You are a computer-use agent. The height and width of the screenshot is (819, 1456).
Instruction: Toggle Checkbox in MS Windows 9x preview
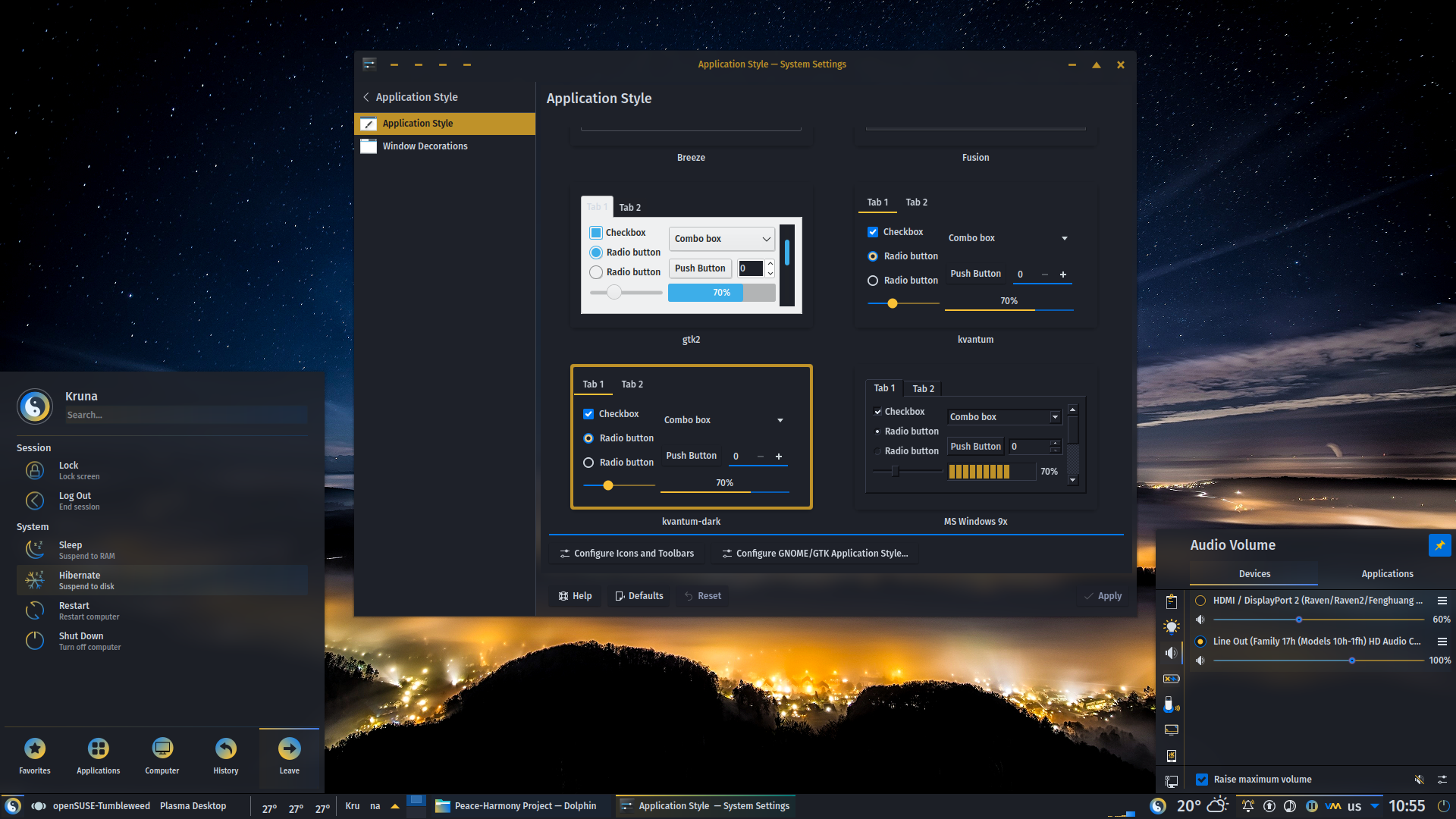click(877, 412)
